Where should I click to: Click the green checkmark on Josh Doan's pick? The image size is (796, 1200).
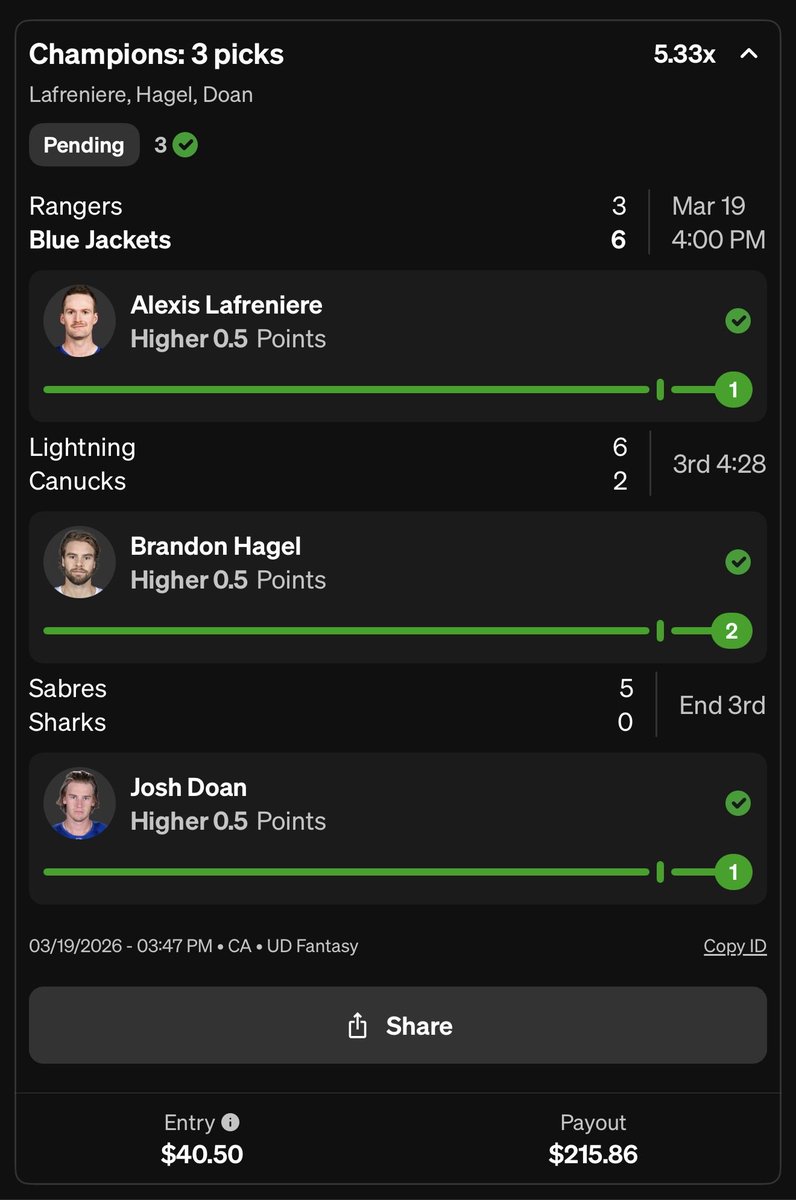(738, 803)
